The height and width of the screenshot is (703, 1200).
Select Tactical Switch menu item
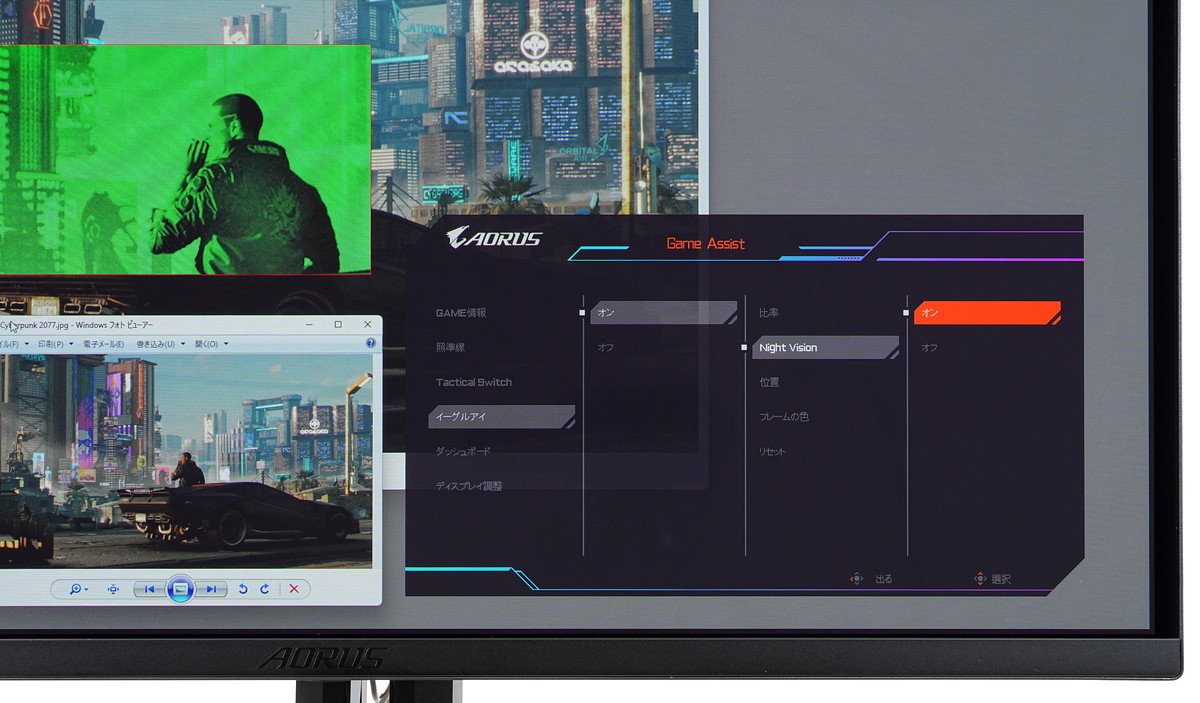tap(474, 382)
